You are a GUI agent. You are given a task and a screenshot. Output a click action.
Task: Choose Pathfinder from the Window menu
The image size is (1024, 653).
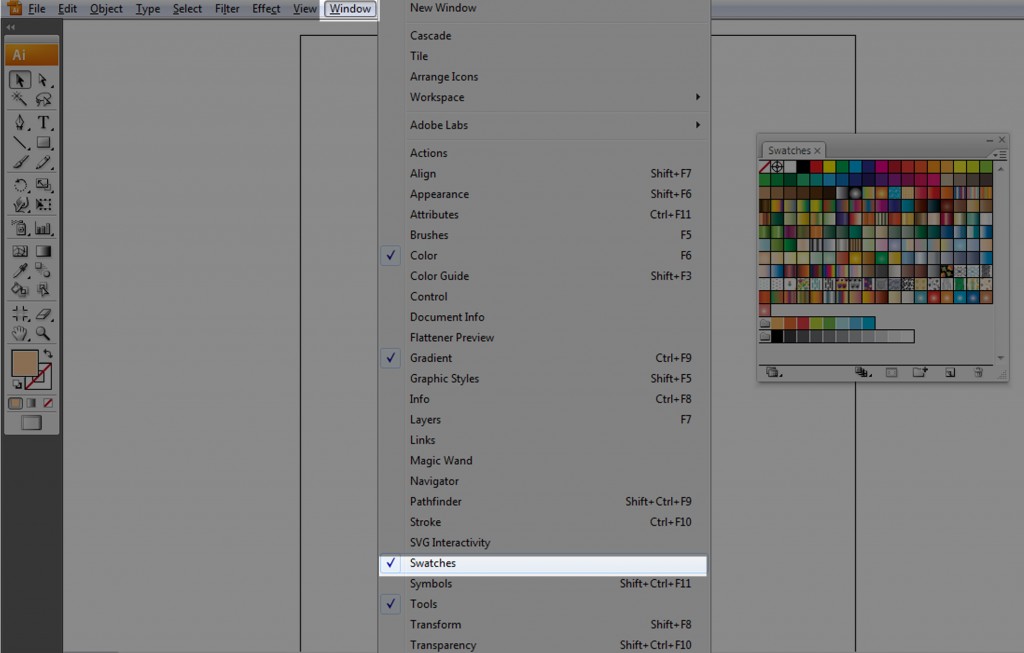point(435,502)
